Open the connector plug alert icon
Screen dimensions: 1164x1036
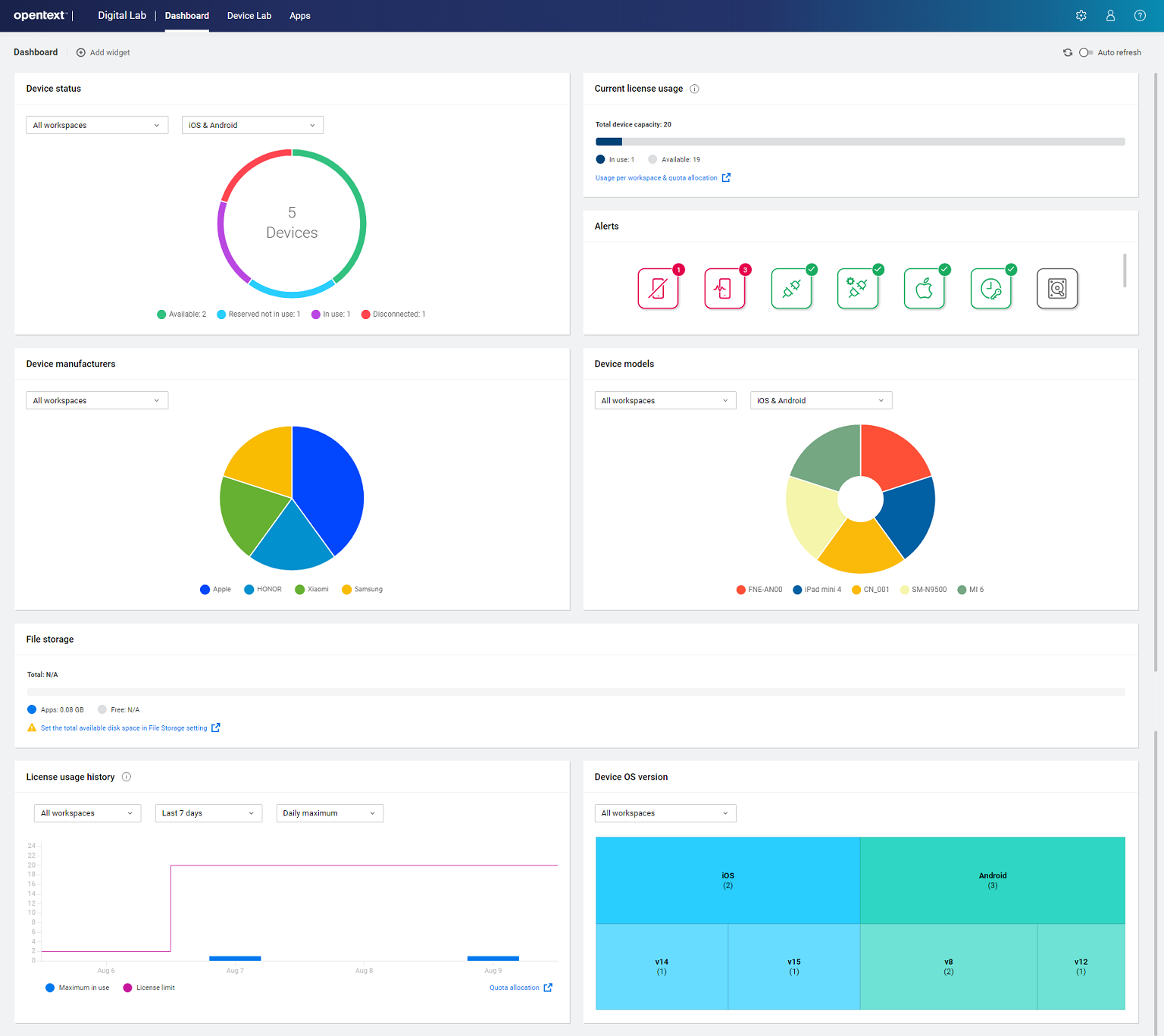791,289
